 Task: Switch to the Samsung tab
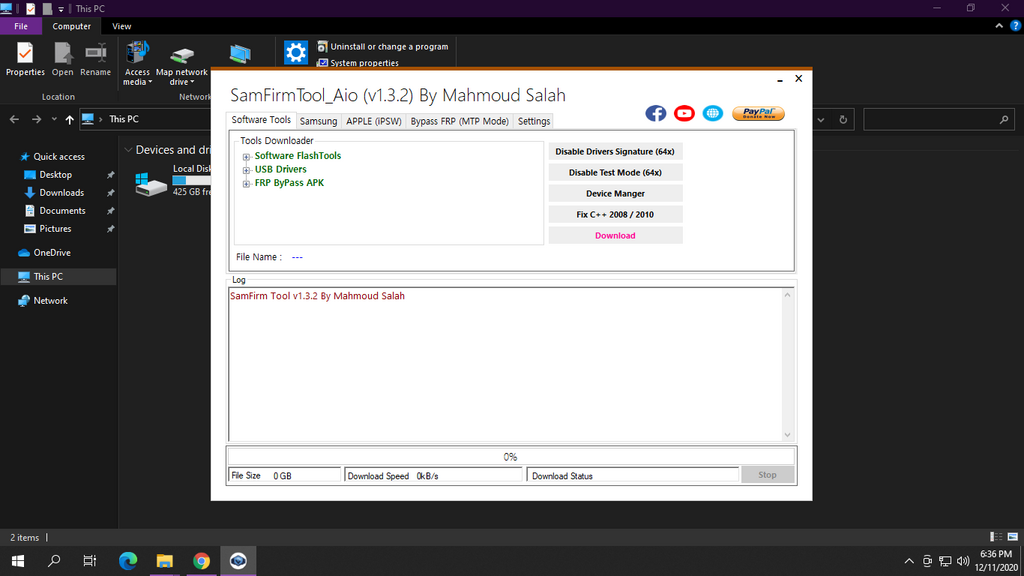[318, 121]
